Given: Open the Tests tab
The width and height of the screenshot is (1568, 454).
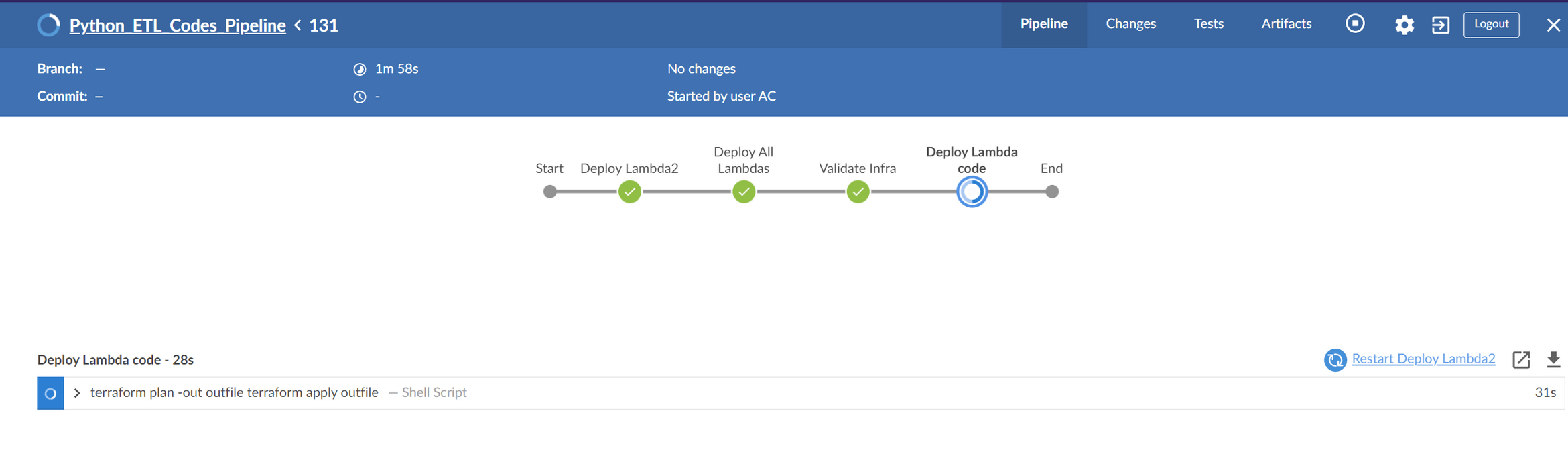Looking at the screenshot, I should pos(1208,24).
